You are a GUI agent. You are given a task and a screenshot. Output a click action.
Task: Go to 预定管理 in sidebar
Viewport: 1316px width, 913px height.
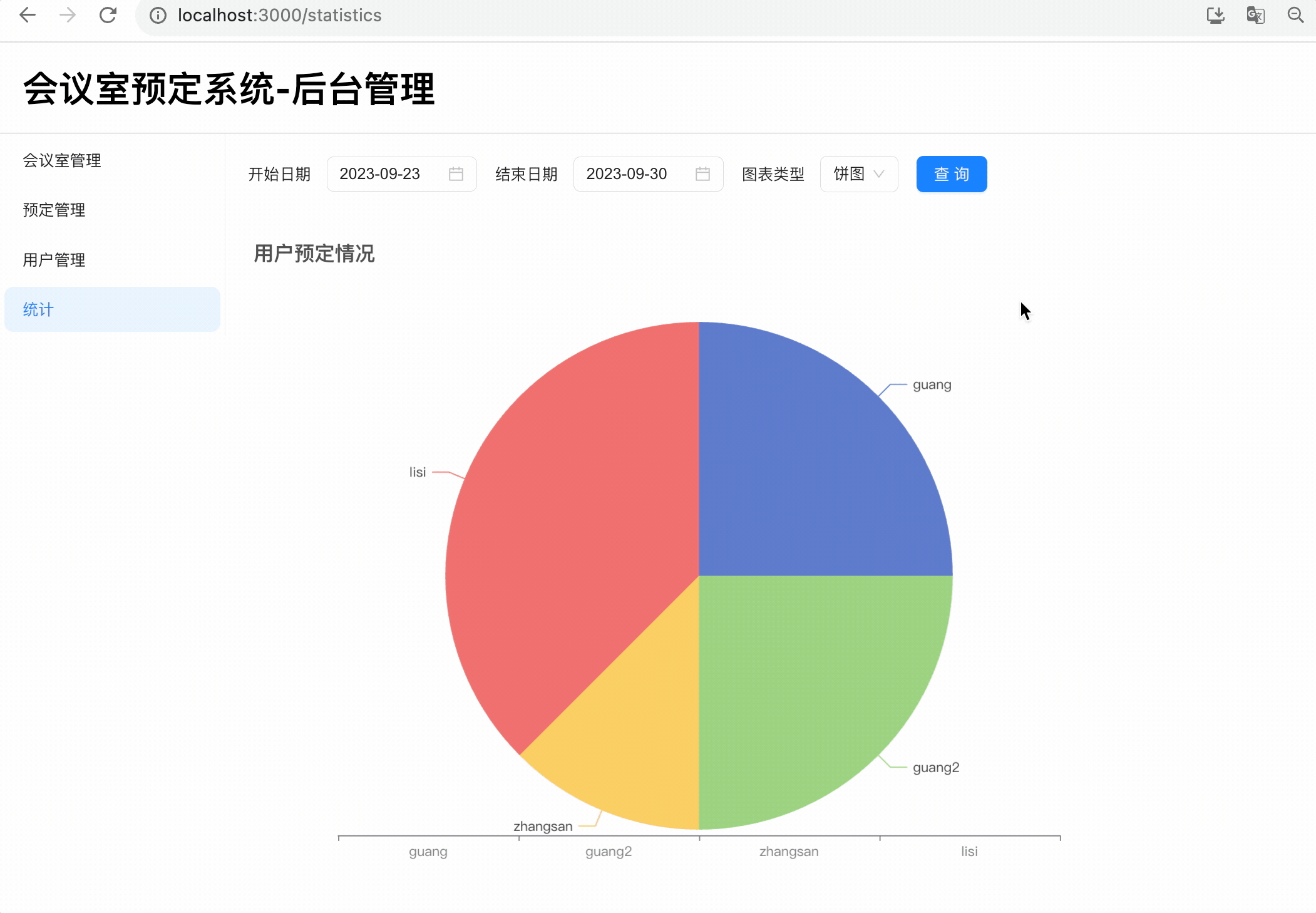pyautogui.click(x=54, y=210)
